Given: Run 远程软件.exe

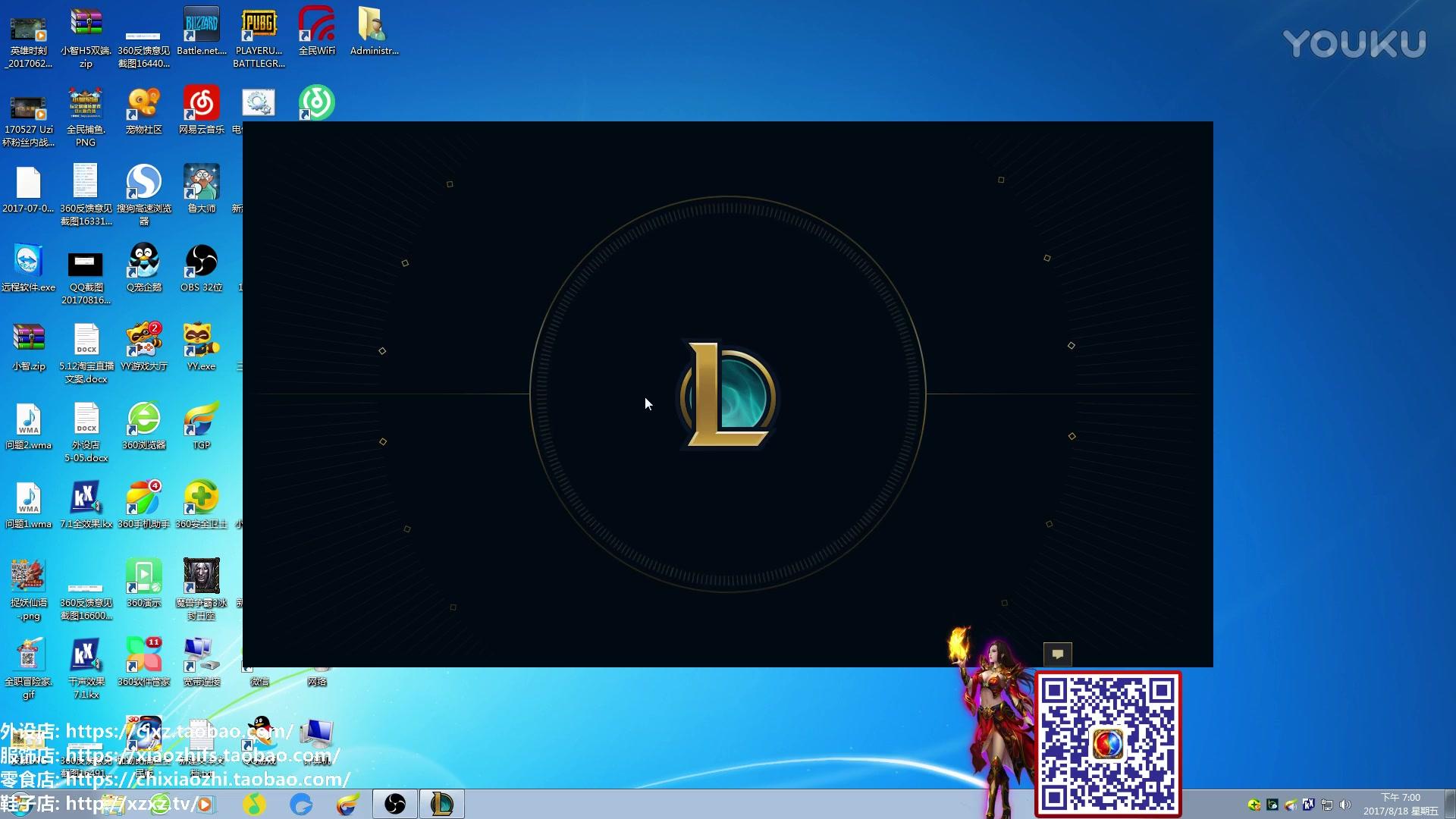Looking at the screenshot, I should 28,268.
